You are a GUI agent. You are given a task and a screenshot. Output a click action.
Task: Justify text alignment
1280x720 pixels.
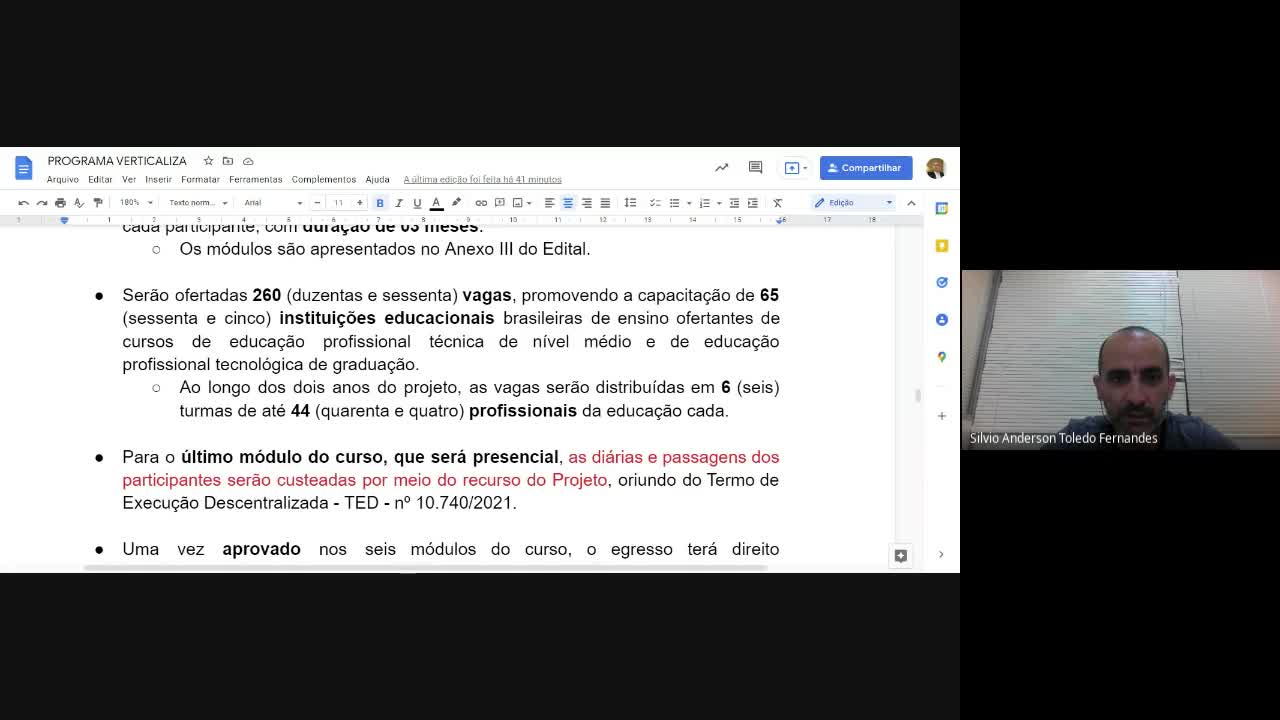[605, 203]
